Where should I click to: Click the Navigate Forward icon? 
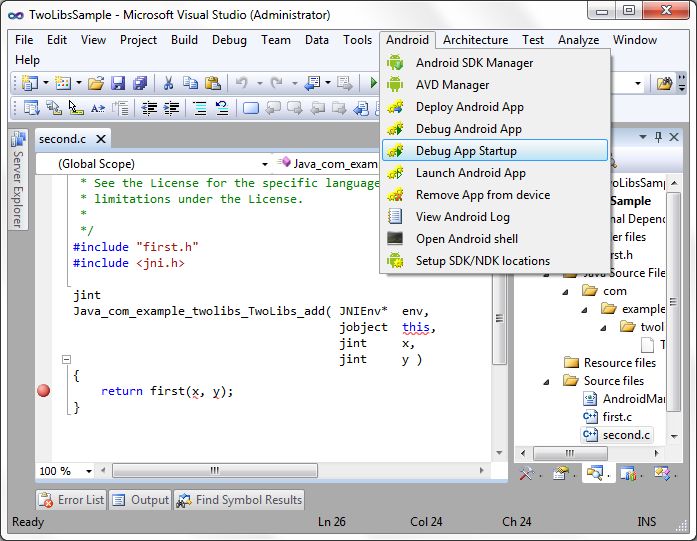(344, 83)
